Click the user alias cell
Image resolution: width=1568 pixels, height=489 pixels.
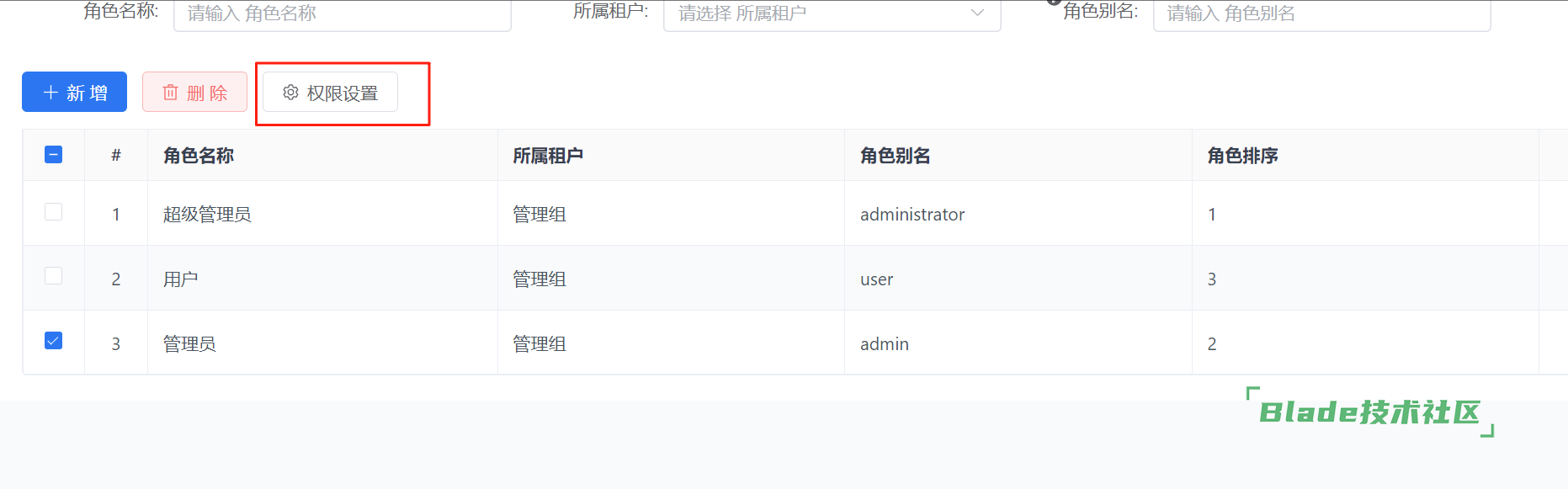[x=876, y=279]
